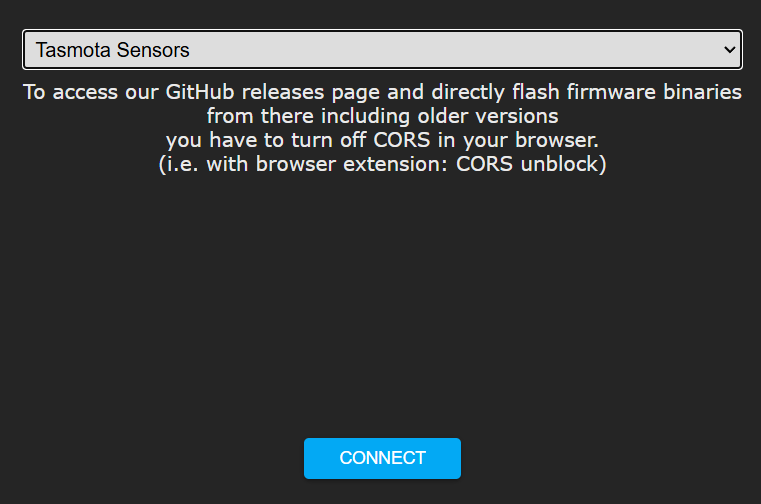
Task: Click the "from there including" text
Action: (294, 115)
